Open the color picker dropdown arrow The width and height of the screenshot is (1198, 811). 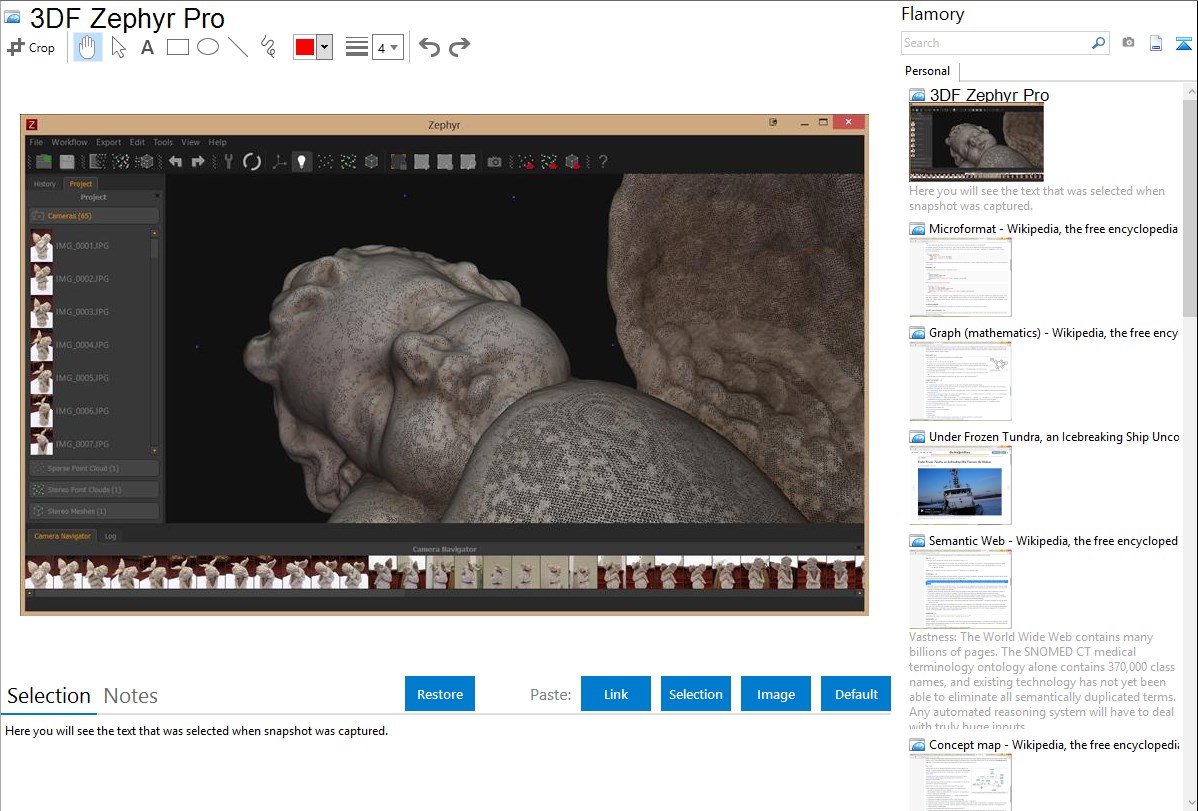coord(325,47)
